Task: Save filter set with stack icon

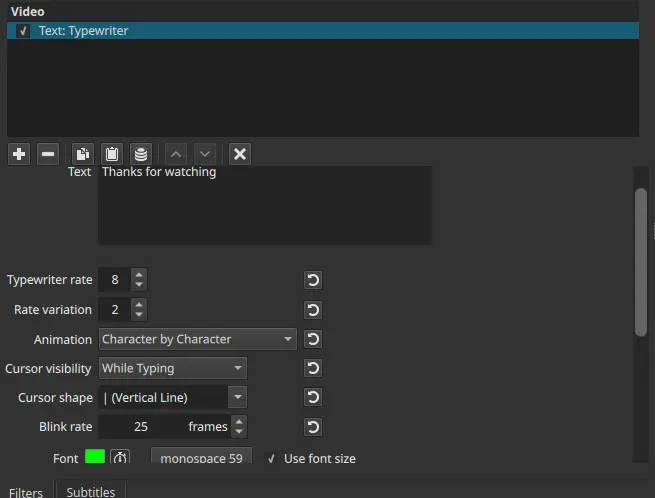Action: coord(141,154)
